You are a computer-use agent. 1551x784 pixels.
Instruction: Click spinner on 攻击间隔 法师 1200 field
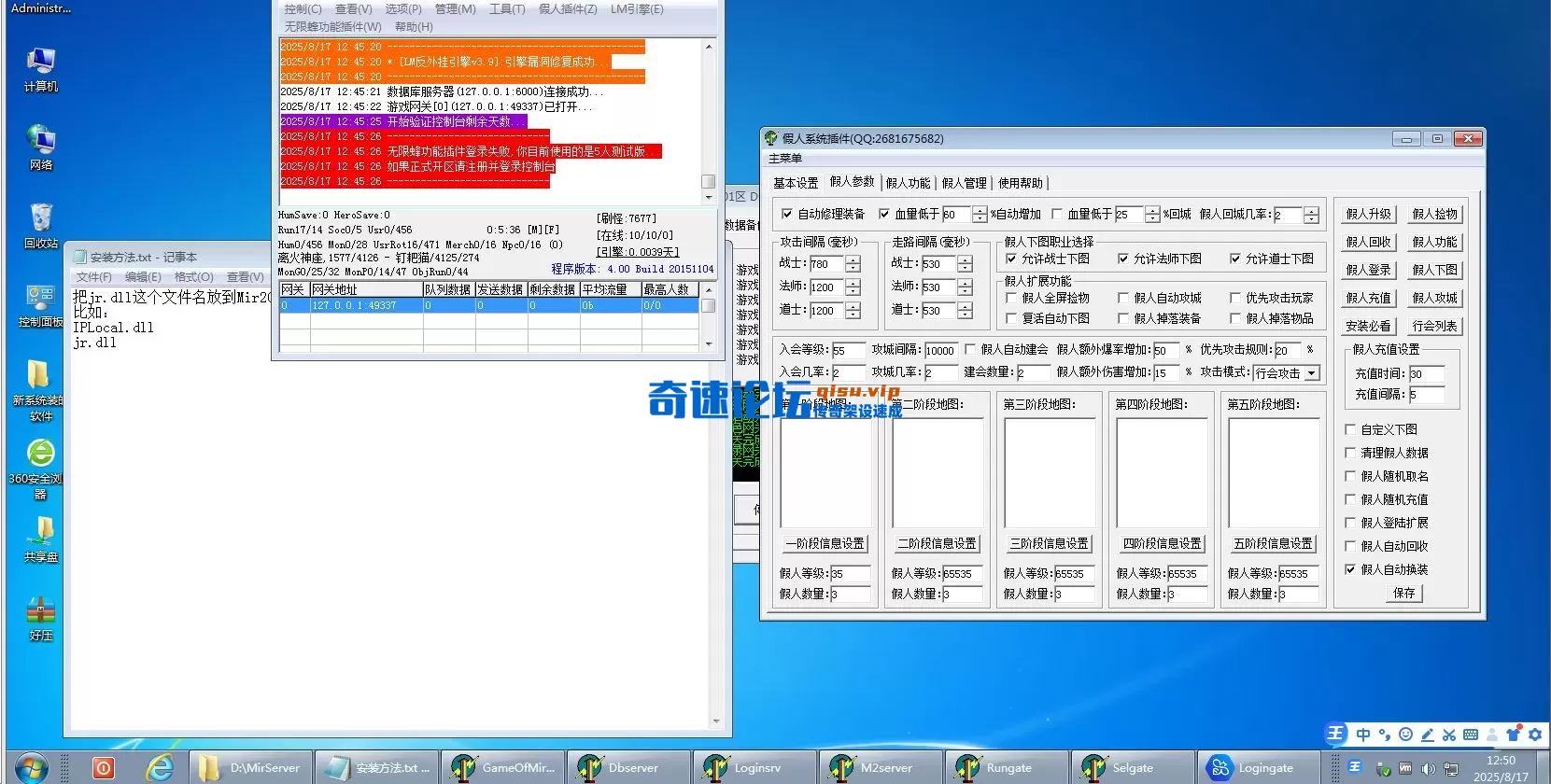coord(853,287)
